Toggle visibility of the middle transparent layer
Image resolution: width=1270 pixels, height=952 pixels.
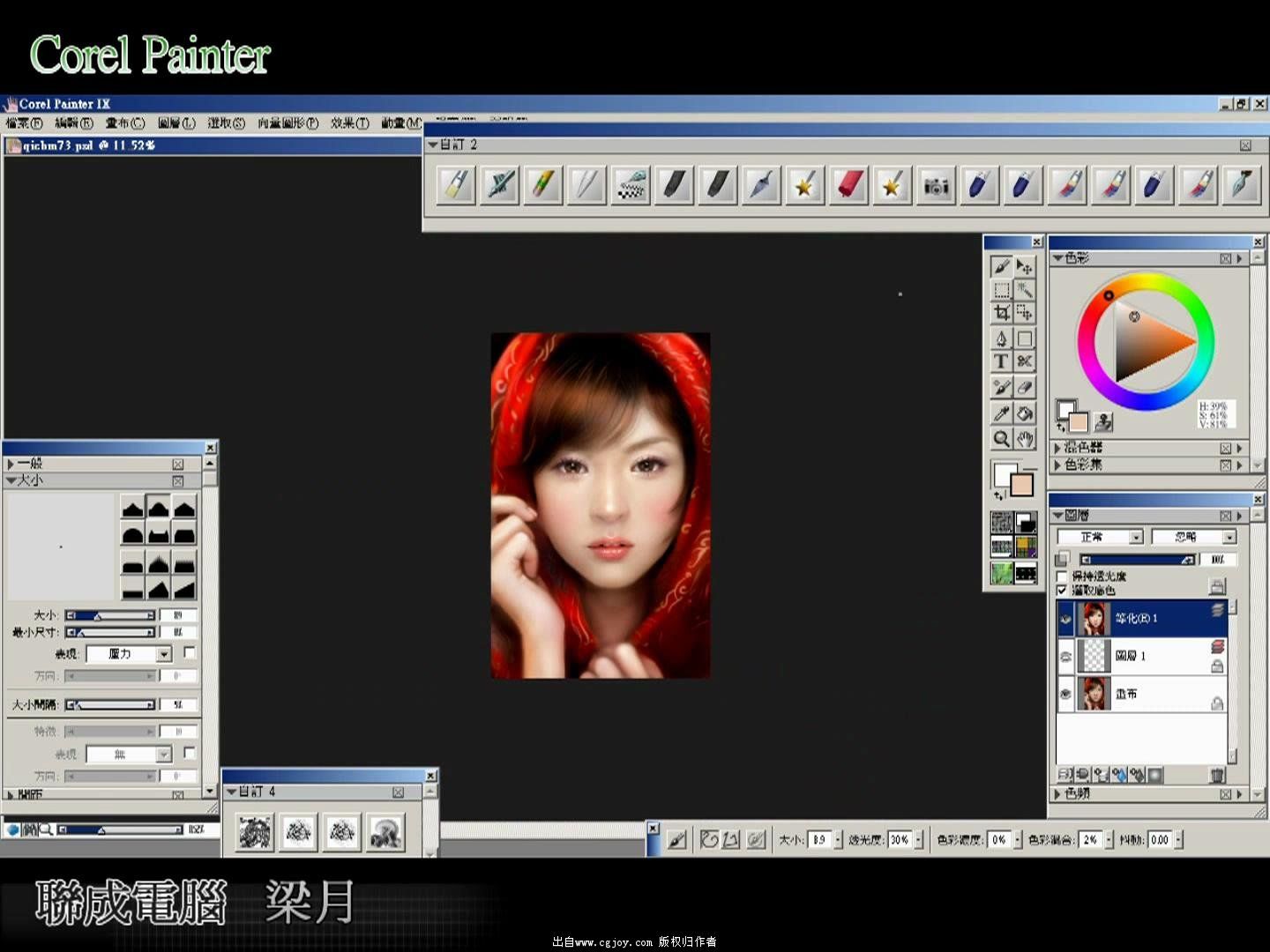(x=1065, y=657)
